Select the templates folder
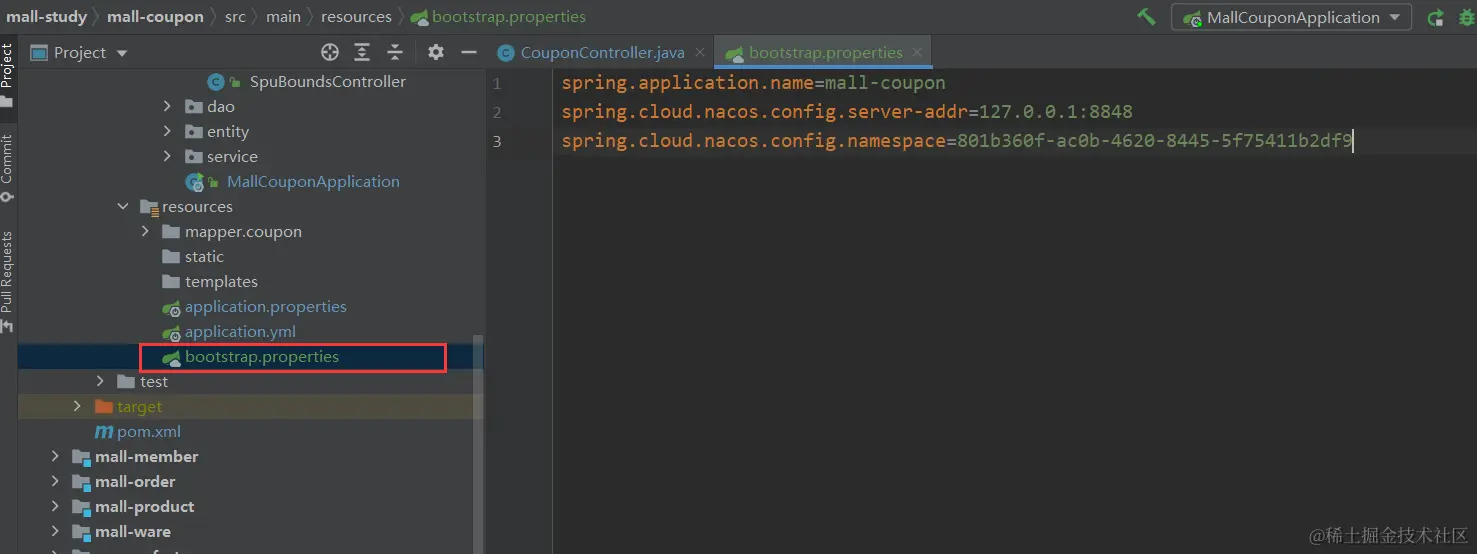1477x554 pixels. tap(221, 282)
